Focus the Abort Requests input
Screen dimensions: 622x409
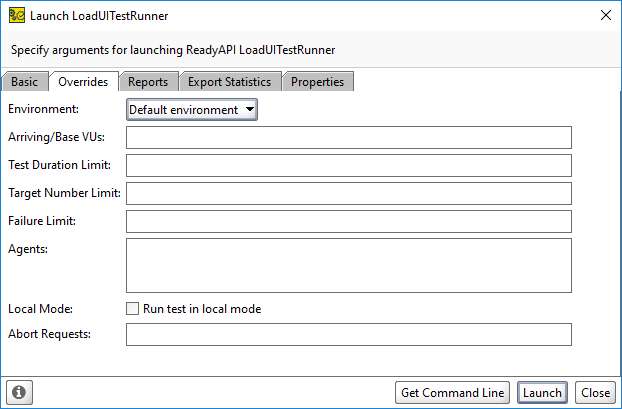[348, 334]
